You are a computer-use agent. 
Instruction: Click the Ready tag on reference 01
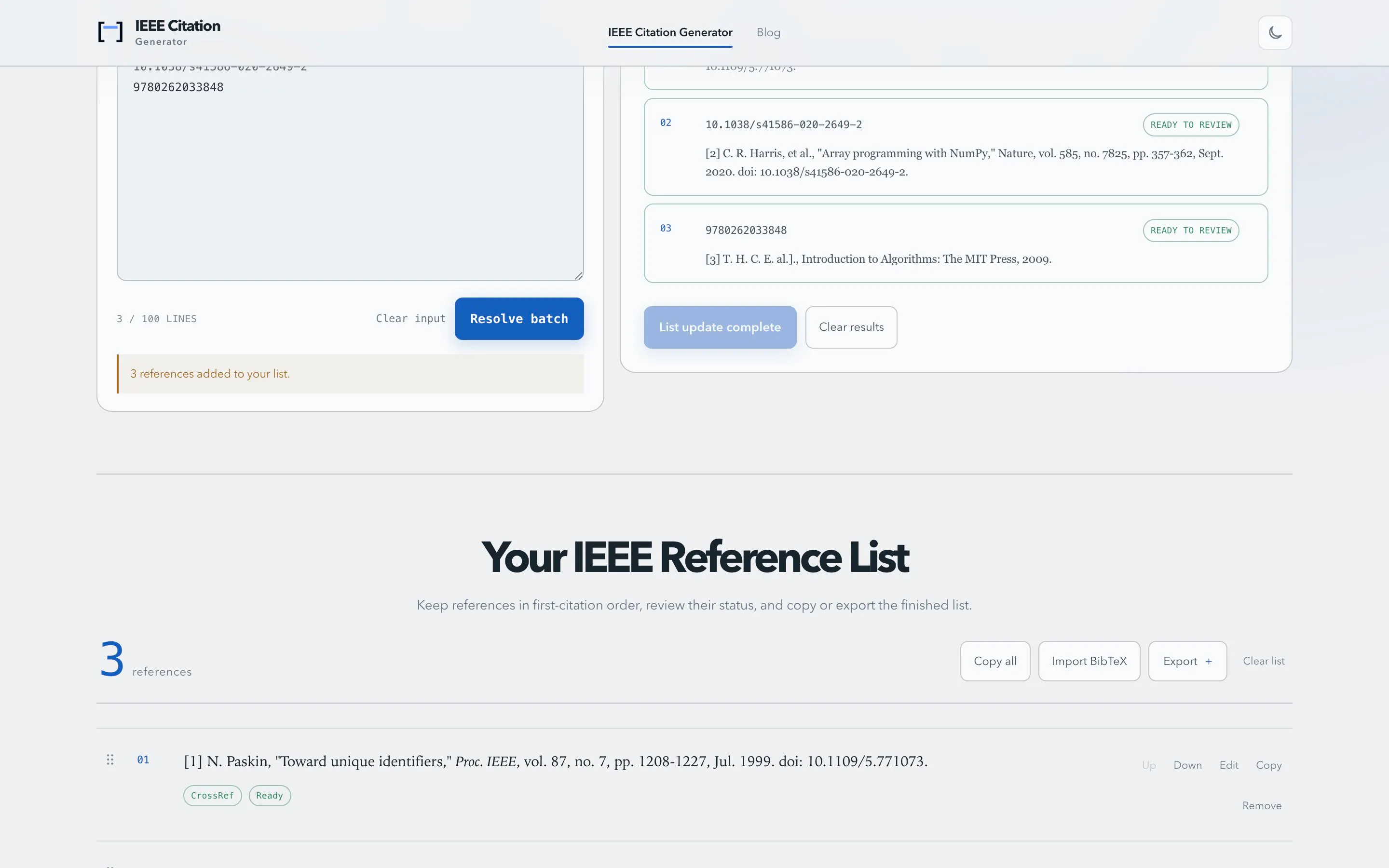(270, 796)
